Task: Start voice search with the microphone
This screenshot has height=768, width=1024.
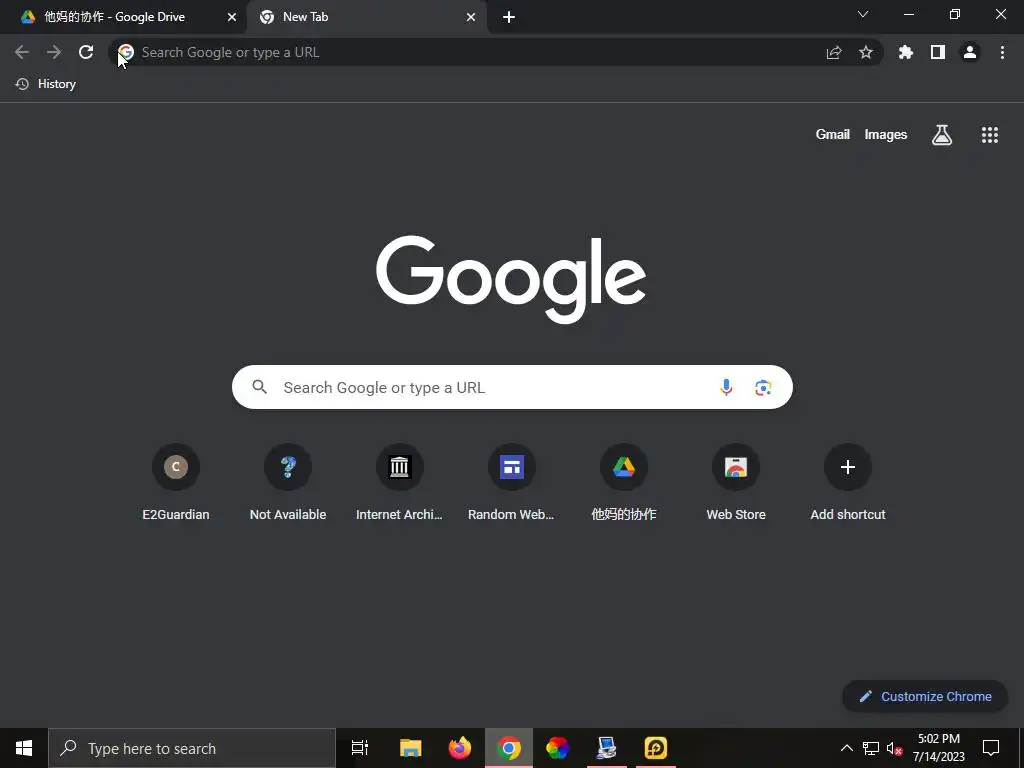Action: 726,387
